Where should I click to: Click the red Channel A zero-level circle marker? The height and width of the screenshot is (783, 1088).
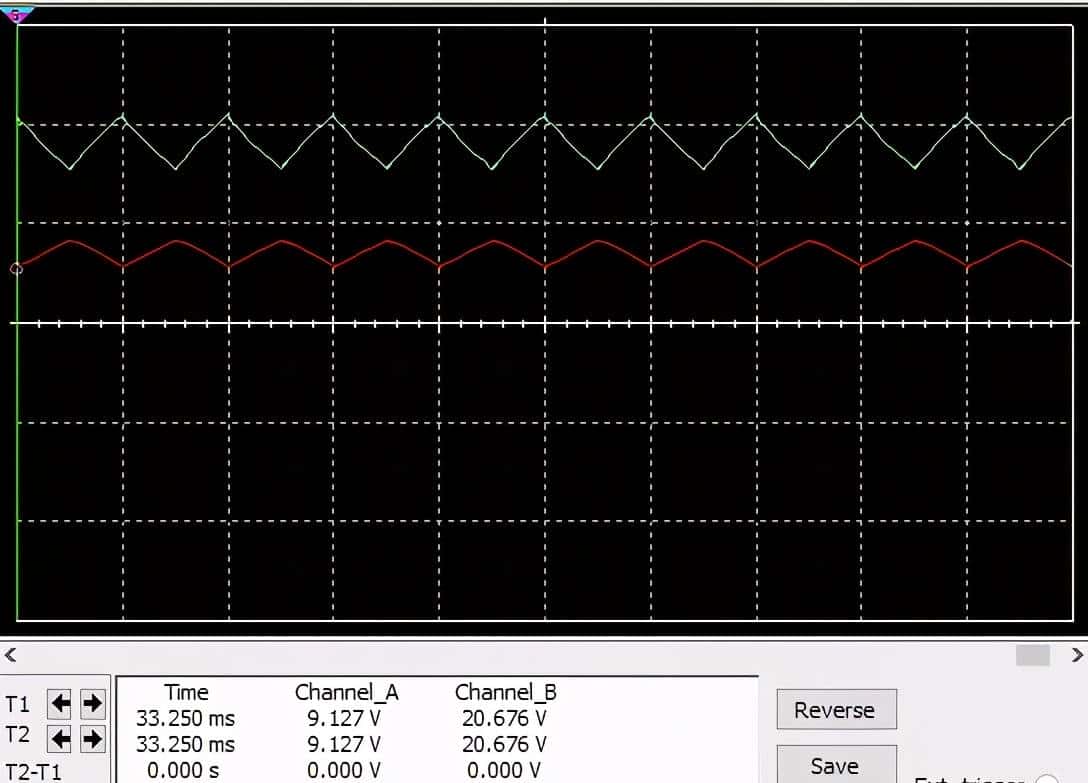(15, 268)
